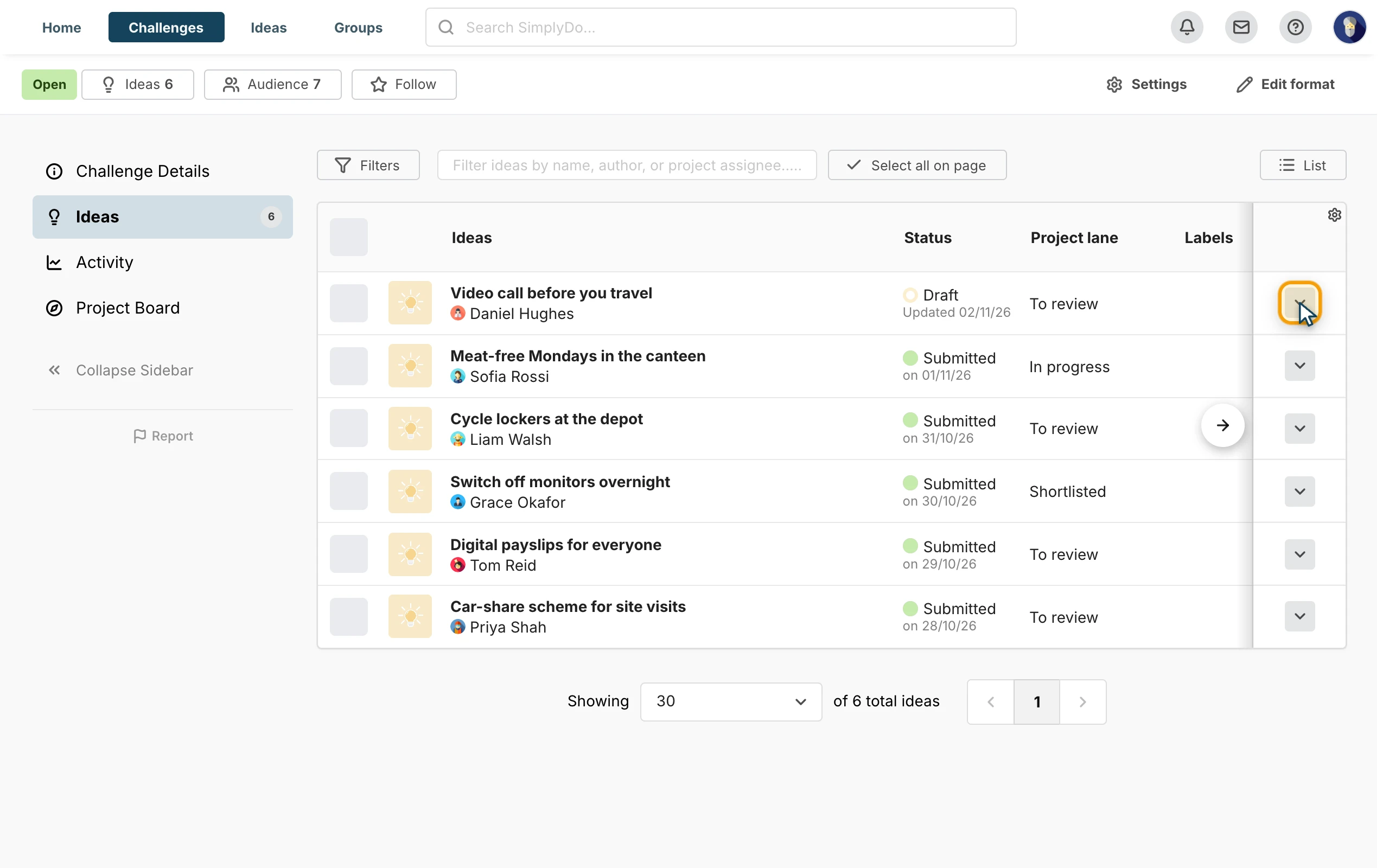Open the notifications bell
Image resolution: width=1389 pixels, height=868 pixels.
pos(1187,27)
